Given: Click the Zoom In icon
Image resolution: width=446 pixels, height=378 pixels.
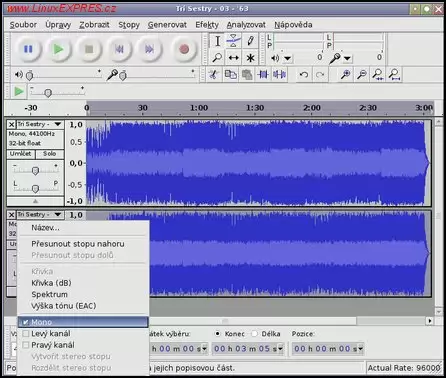Looking at the screenshot, I should pos(345,74).
